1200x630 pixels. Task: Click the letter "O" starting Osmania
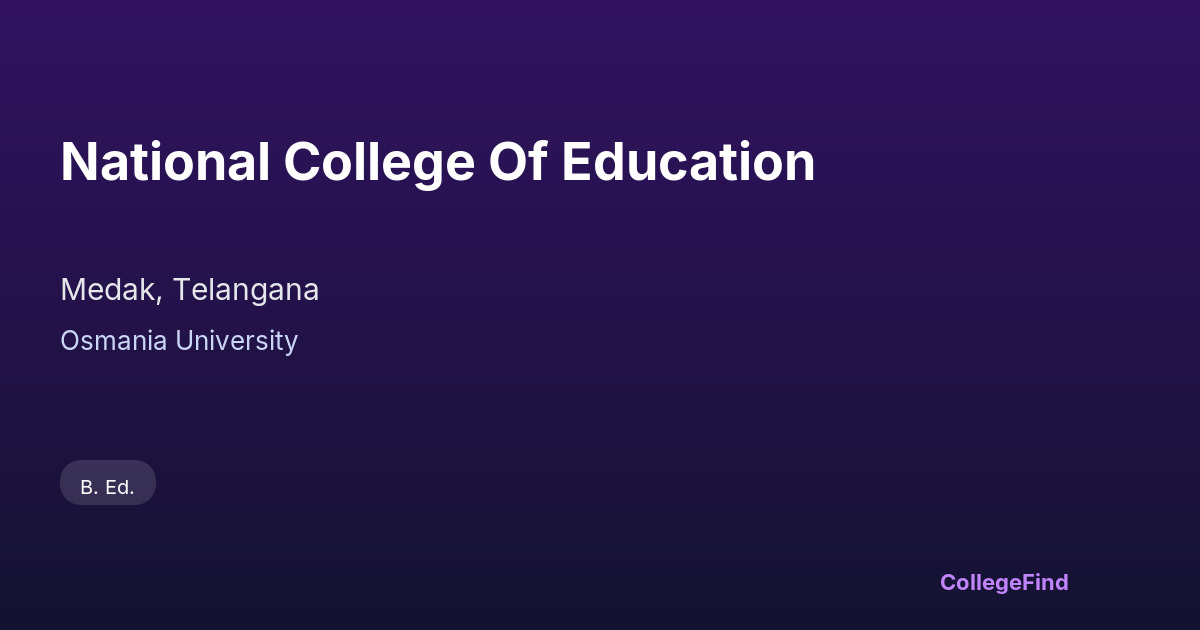point(70,341)
